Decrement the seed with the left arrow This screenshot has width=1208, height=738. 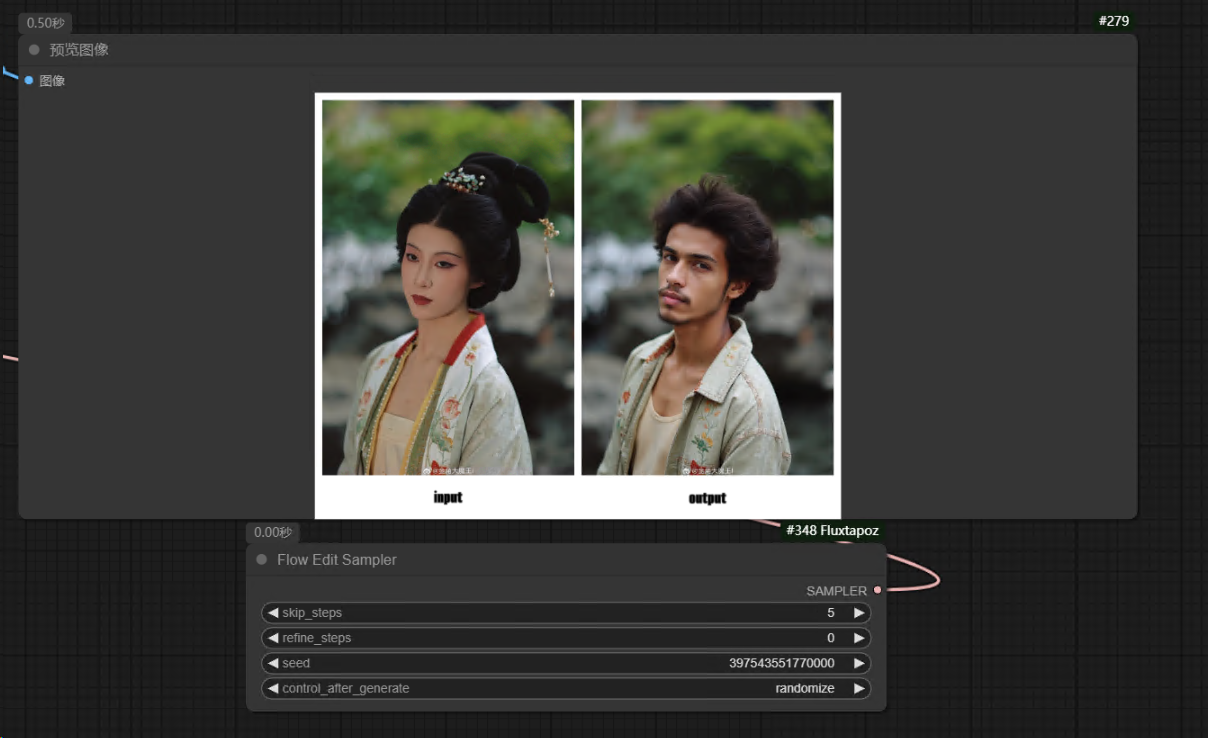point(273,663)
